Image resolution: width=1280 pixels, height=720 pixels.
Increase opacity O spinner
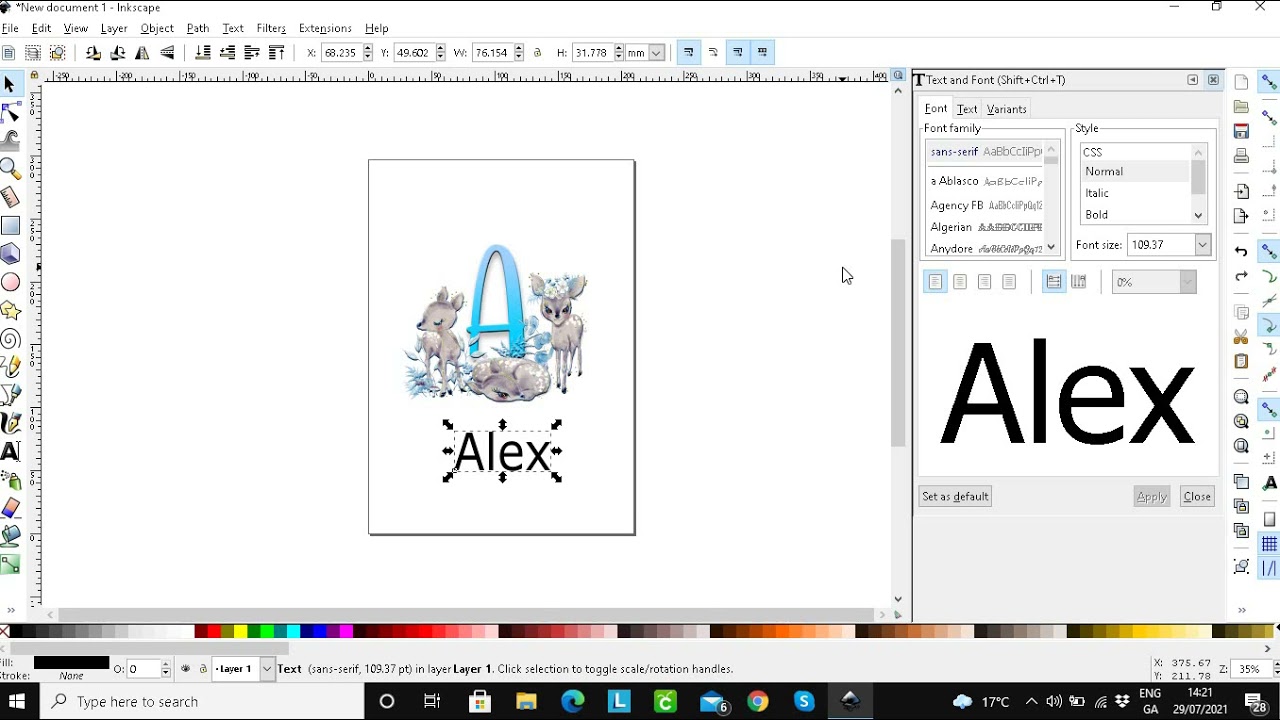(166, 665)
